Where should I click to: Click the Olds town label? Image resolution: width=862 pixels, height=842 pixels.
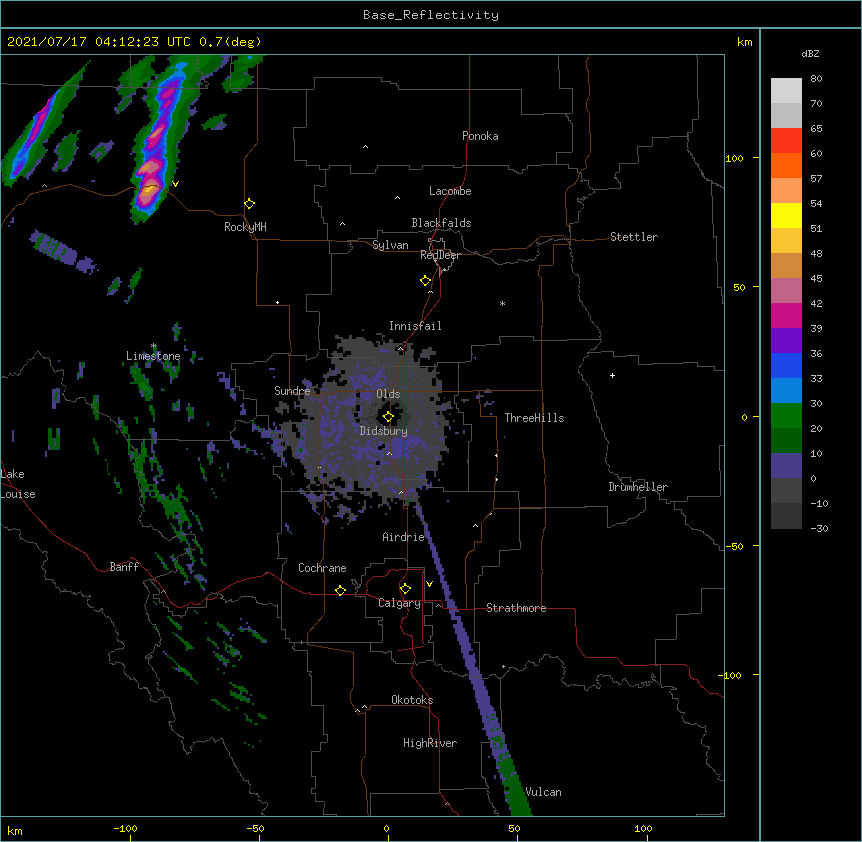[x=388, y=394]
